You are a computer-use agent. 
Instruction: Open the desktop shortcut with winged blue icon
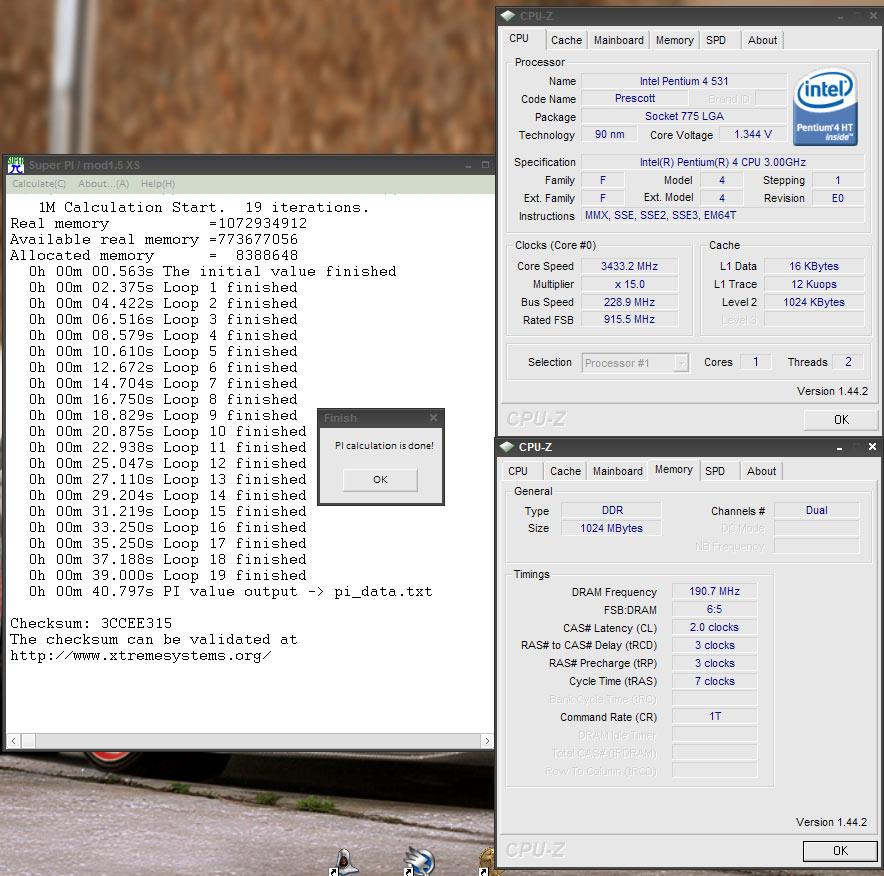pos(419,862)
